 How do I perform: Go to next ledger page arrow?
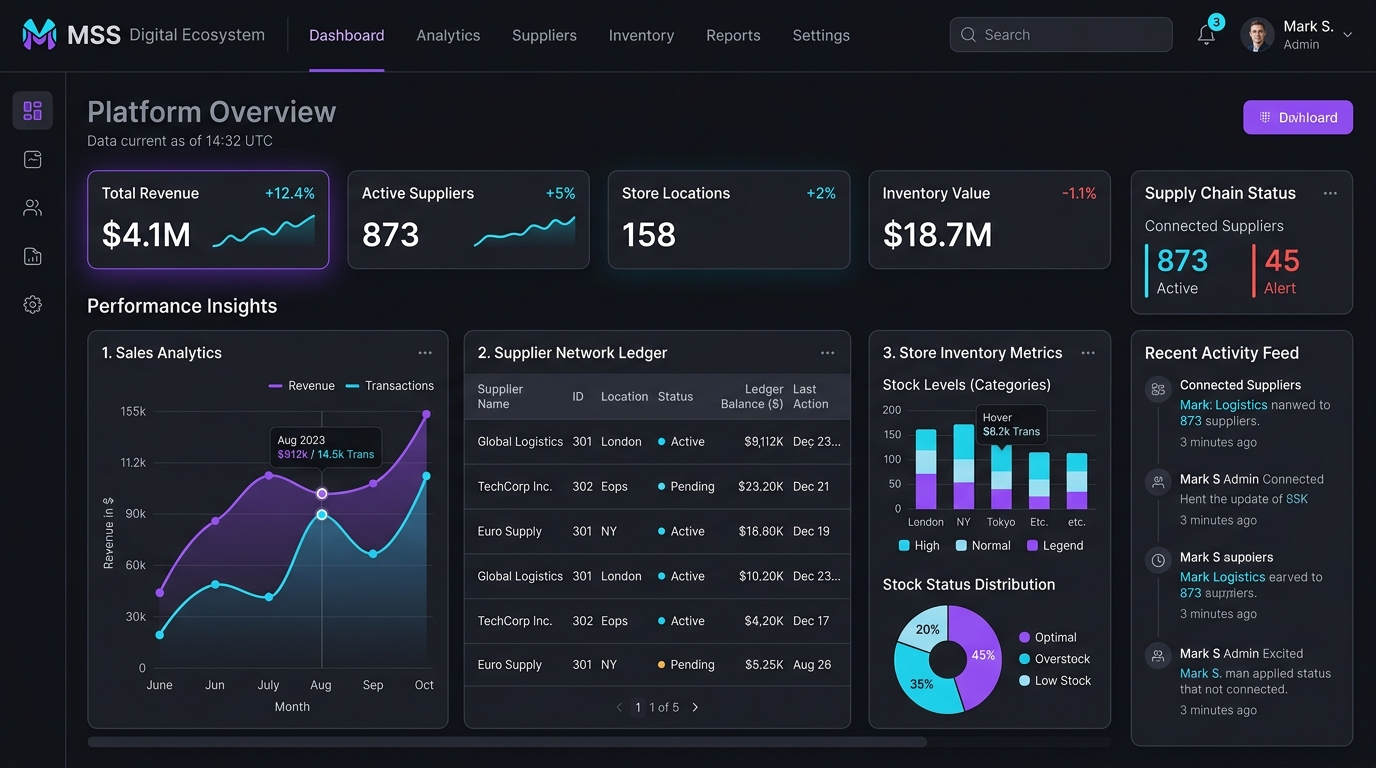point(695,707)
